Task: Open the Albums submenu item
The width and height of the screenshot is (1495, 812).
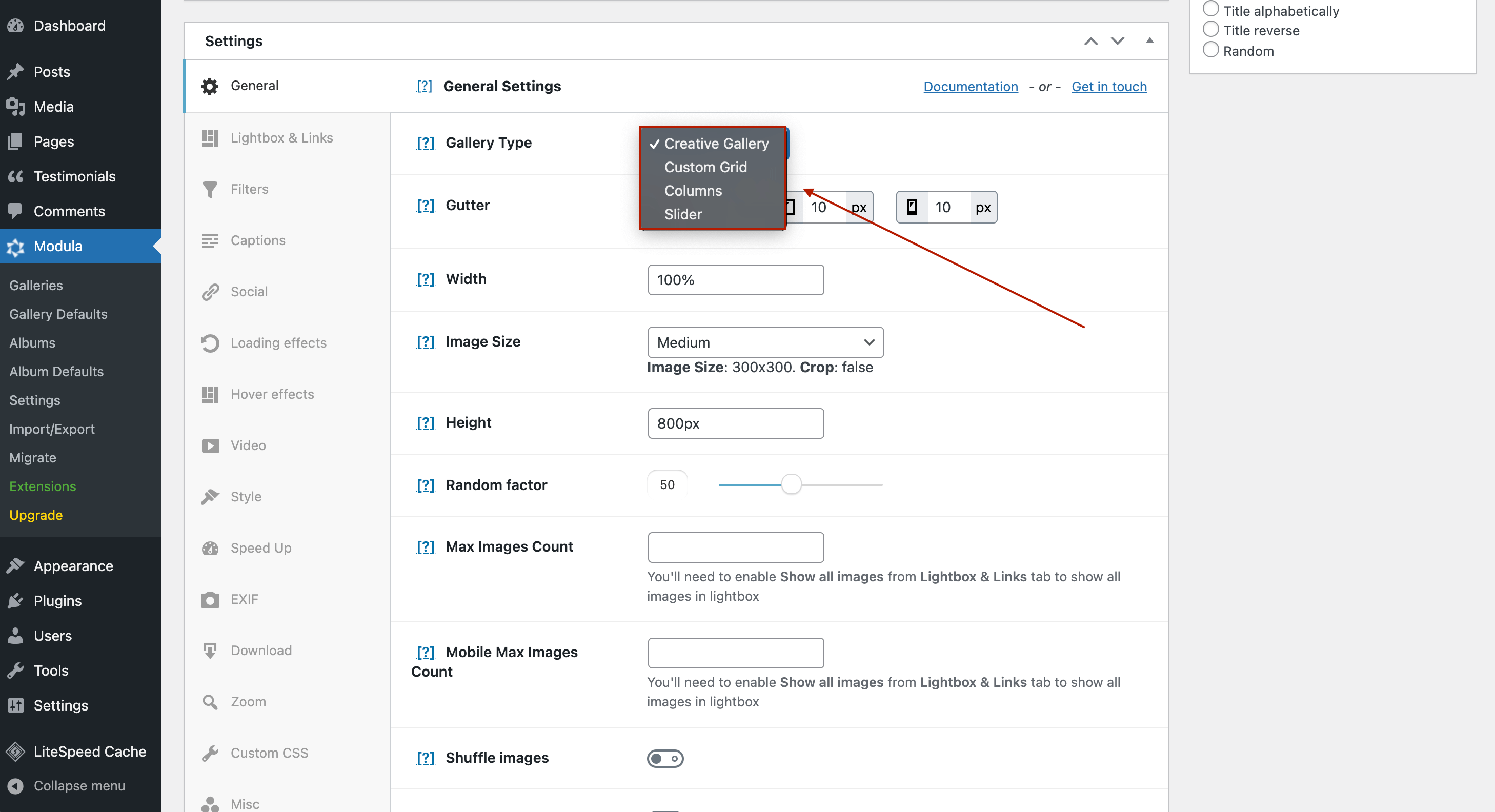Action: [x=32, y=343]
